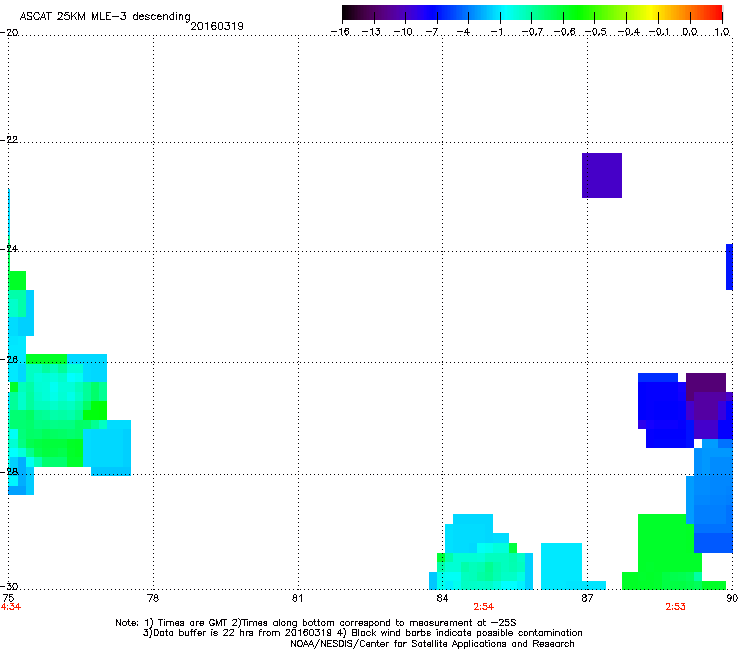Click the colorbar label -0.5
This screenshot has width=740, height=650.
(596, 32)
